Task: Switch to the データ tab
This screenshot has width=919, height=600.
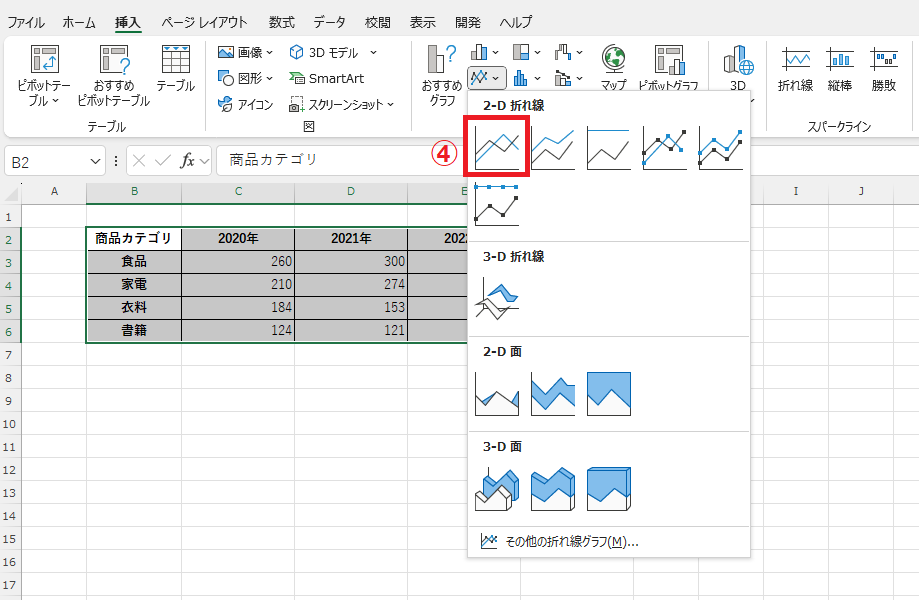Action: [329, 22]
